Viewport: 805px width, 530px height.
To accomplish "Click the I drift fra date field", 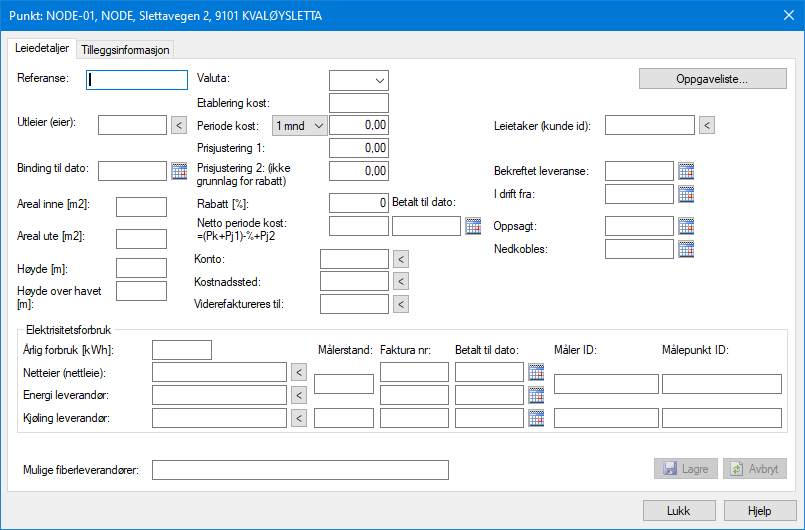I will [x=640, y=194].
